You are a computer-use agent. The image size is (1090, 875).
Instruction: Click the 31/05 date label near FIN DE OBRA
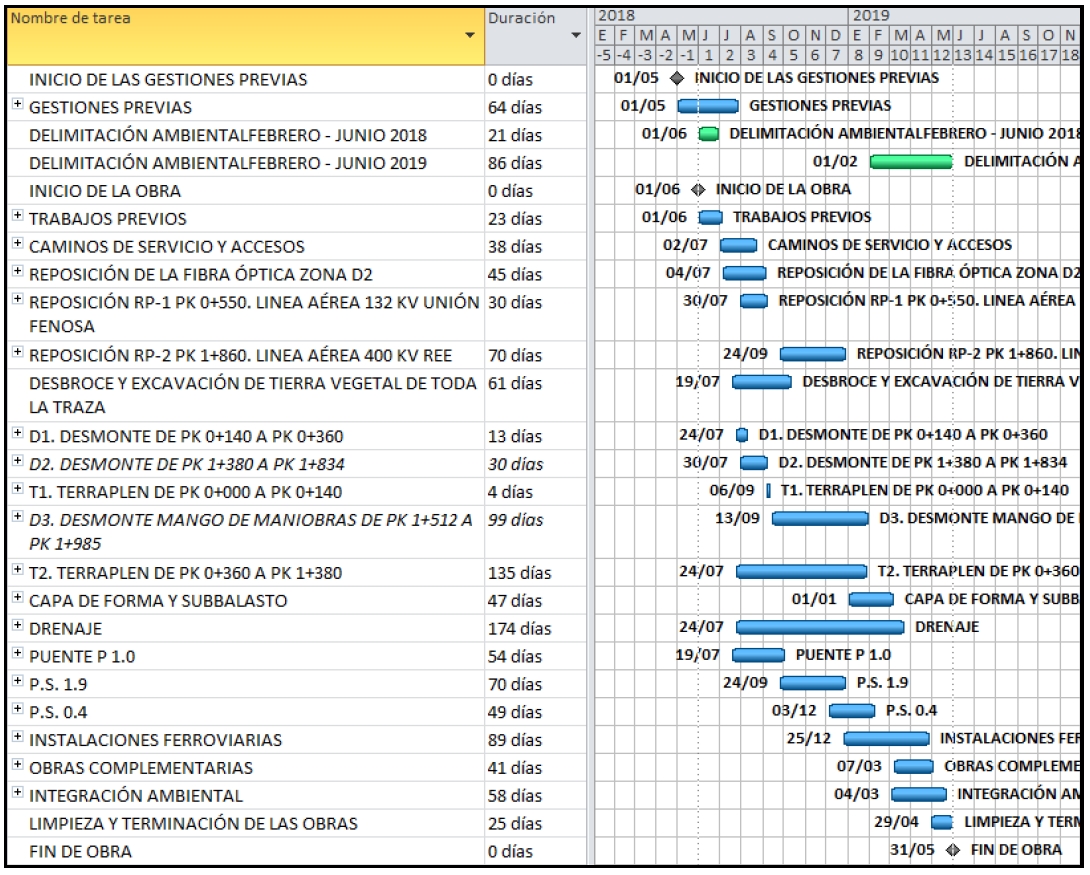[912, 849]
